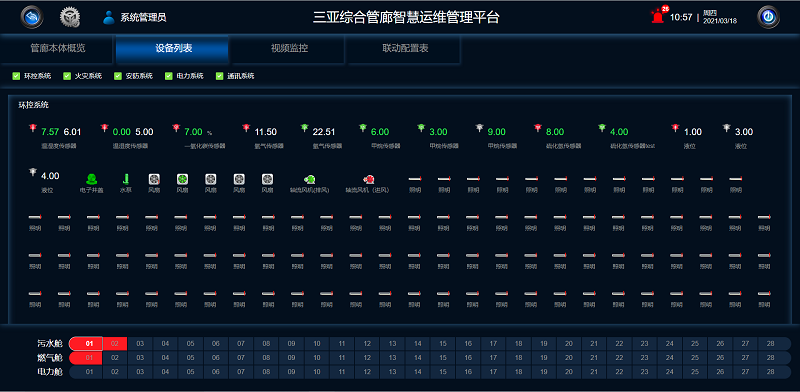Click the 系统管理员 user icon
The width and height of the screenshot is (800, 392).
tap(109, 17)
